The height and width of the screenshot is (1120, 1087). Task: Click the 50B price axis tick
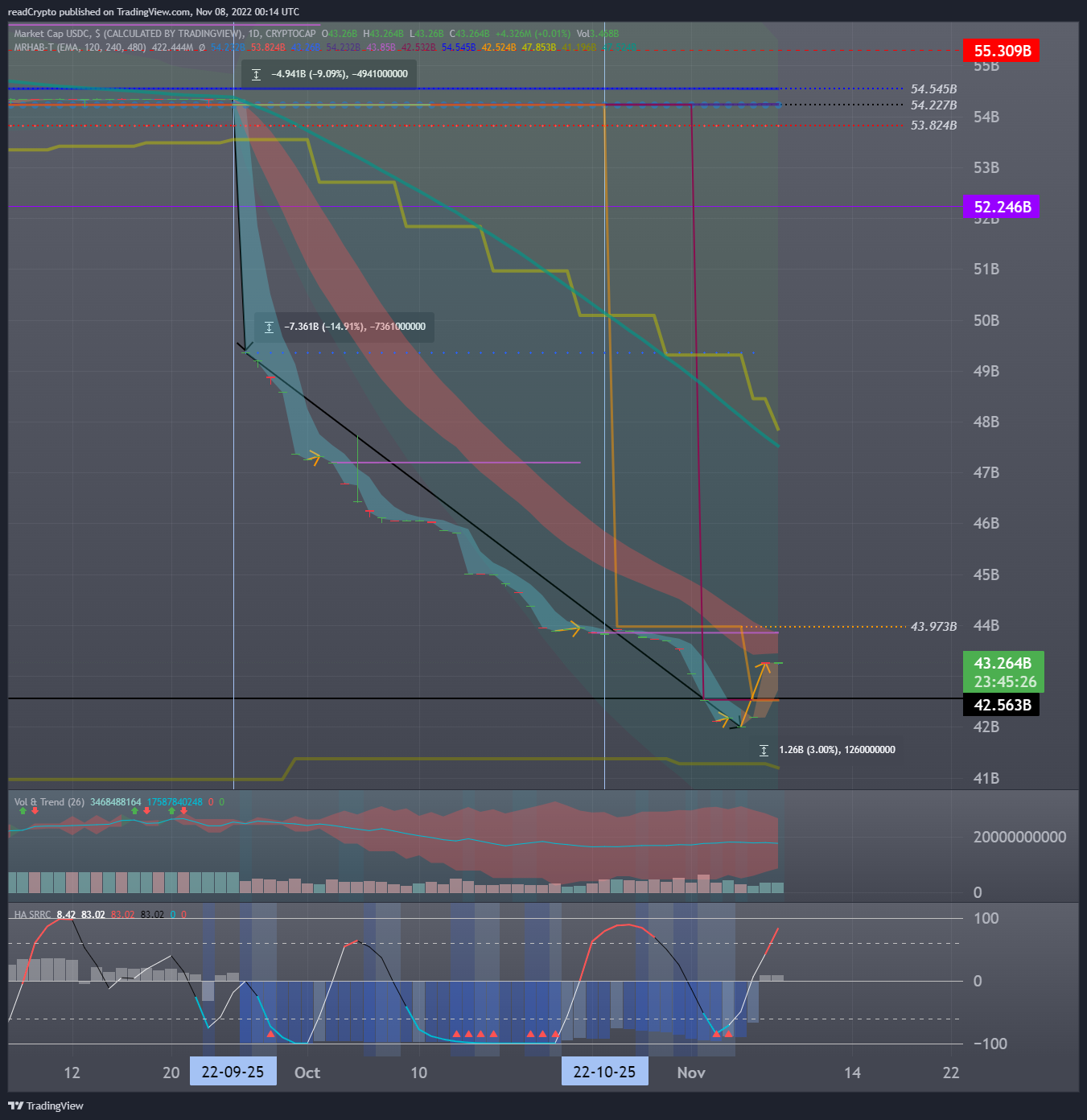986,320
